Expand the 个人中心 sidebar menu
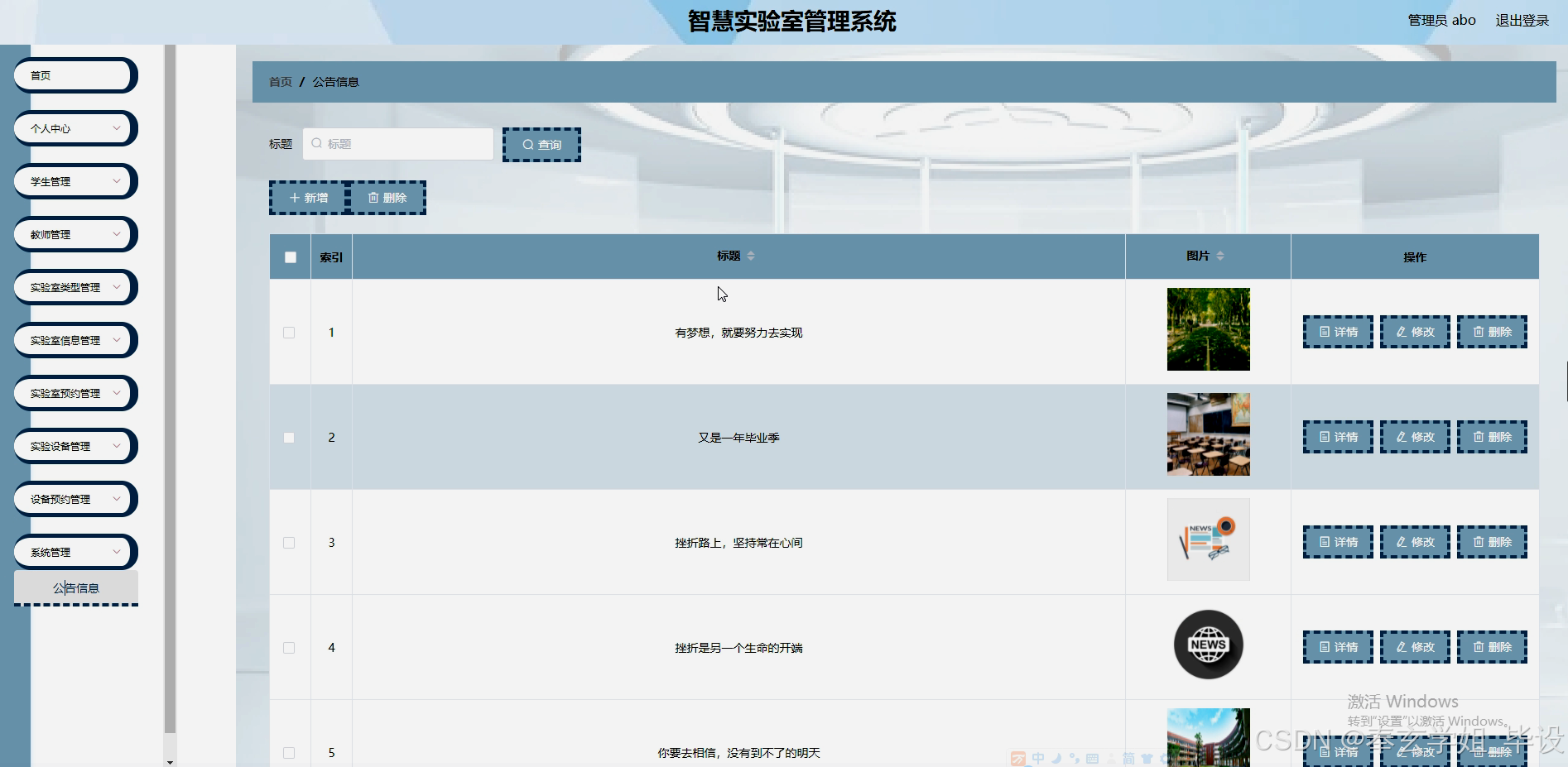This screenshot has height=767, width=1568. coord(75,128)
